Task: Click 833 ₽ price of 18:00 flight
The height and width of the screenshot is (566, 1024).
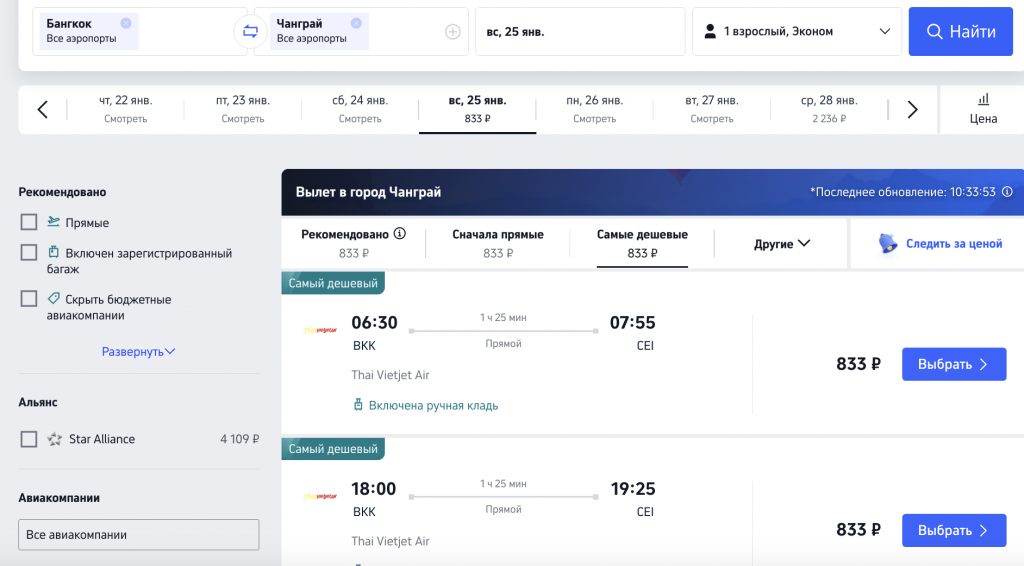Action: (858, 530)
